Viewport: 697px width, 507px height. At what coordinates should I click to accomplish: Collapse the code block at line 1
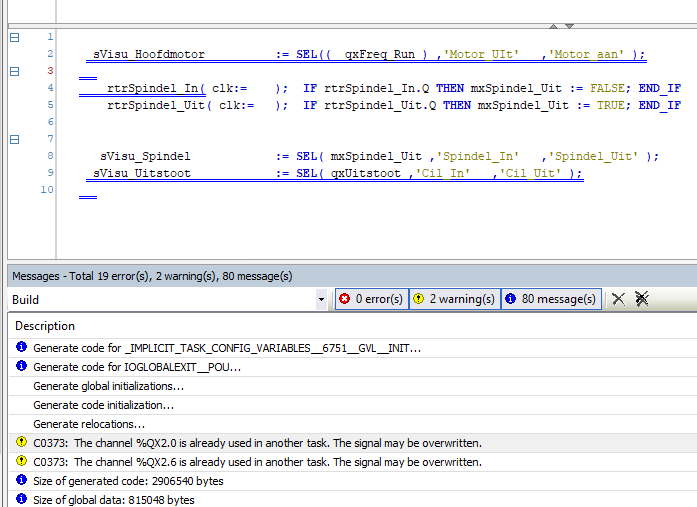(x=14, y=37)
